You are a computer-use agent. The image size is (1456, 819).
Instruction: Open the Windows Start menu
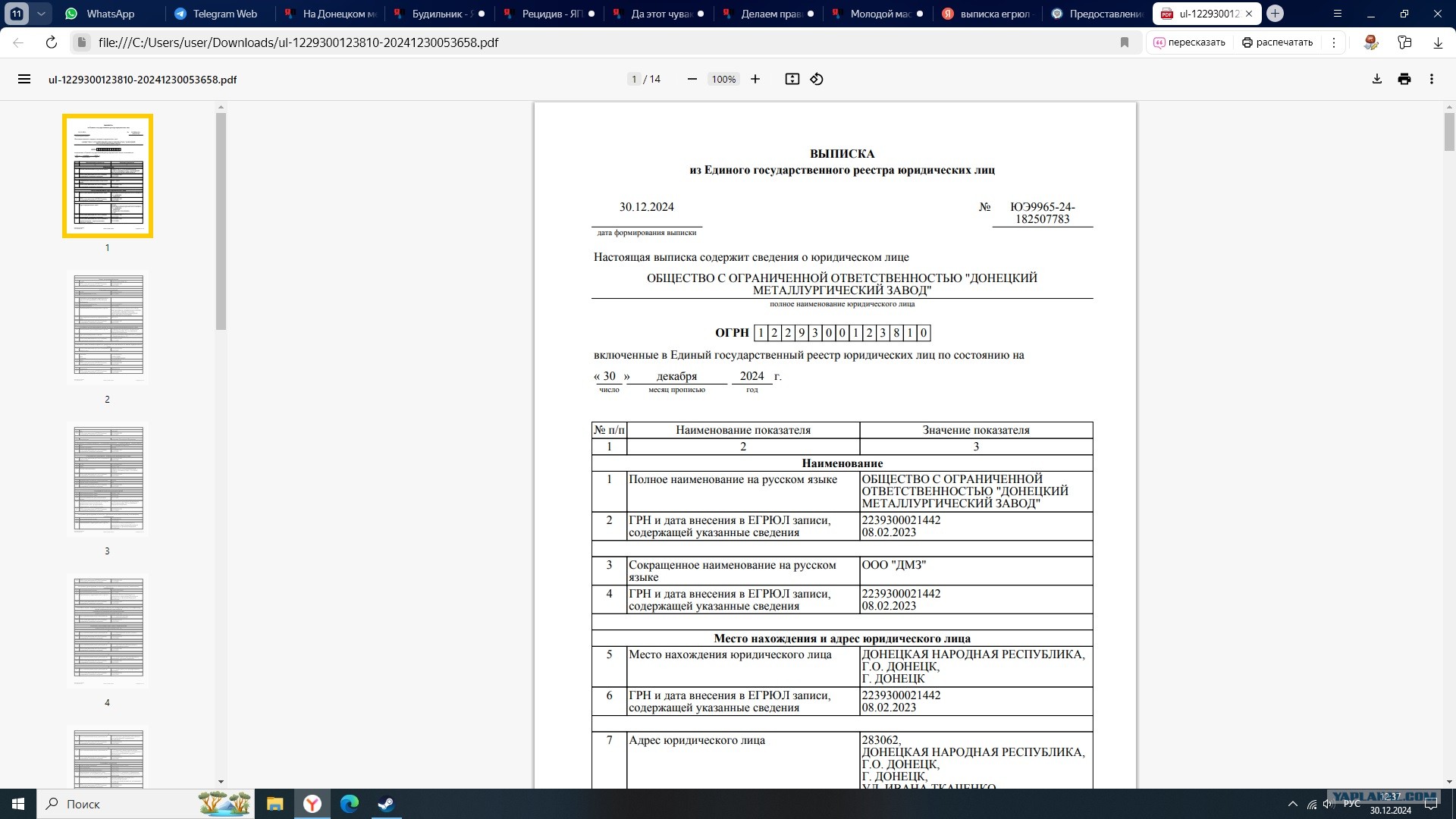click(18, 804)
